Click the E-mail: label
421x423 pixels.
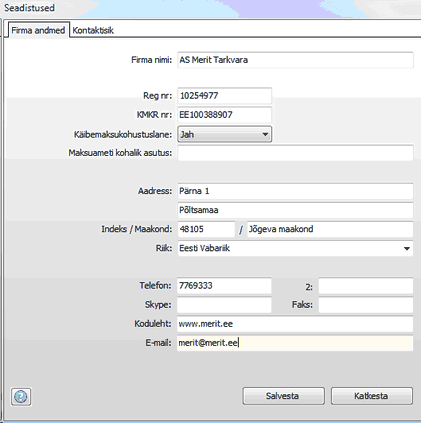158,343
